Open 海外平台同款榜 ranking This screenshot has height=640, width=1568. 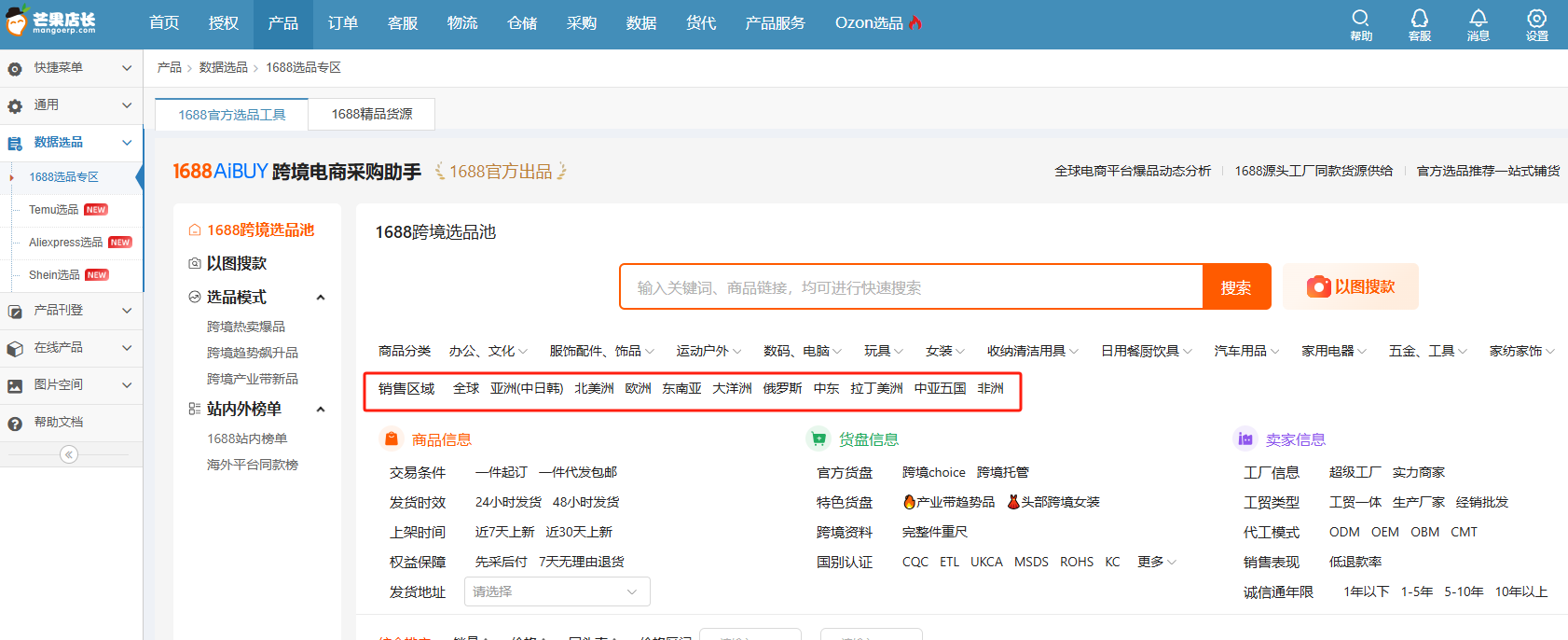[253, 465]
